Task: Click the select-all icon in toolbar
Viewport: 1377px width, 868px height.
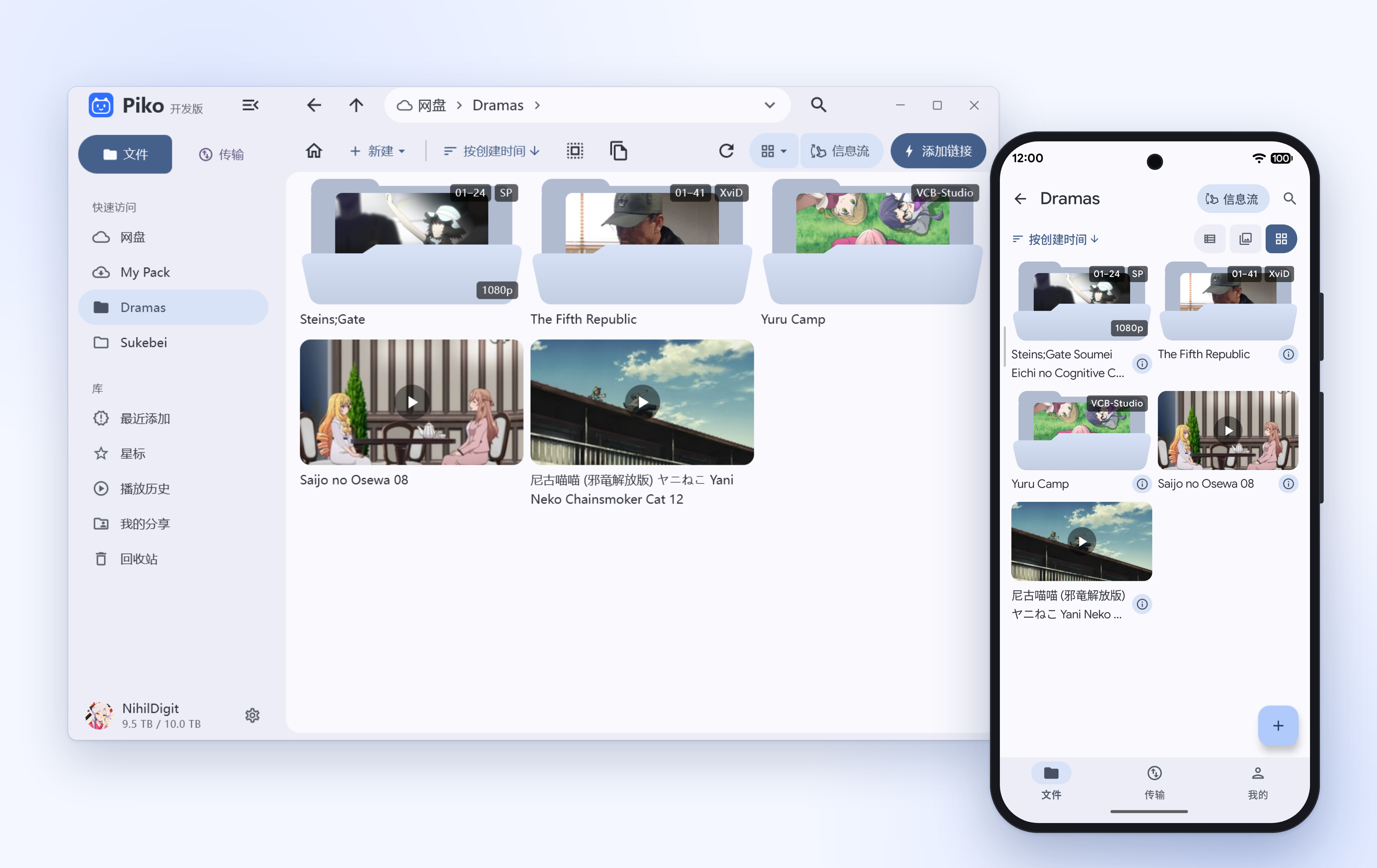Action: click(575, 151)
